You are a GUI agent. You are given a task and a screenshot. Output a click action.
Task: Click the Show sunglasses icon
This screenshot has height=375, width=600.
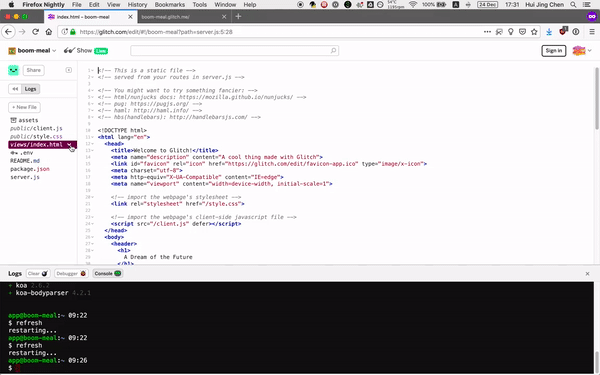click(x=69, y=51)
